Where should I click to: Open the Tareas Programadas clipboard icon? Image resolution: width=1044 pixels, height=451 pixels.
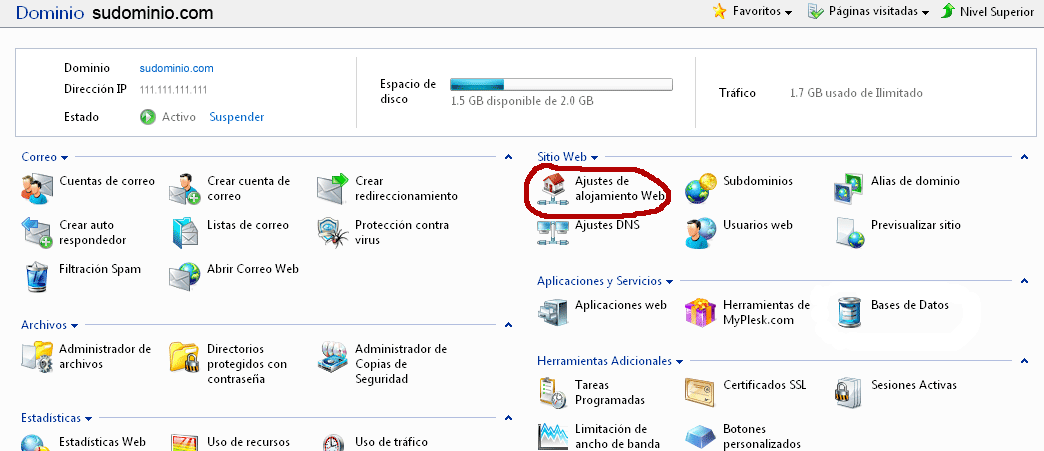coord(553,393)
